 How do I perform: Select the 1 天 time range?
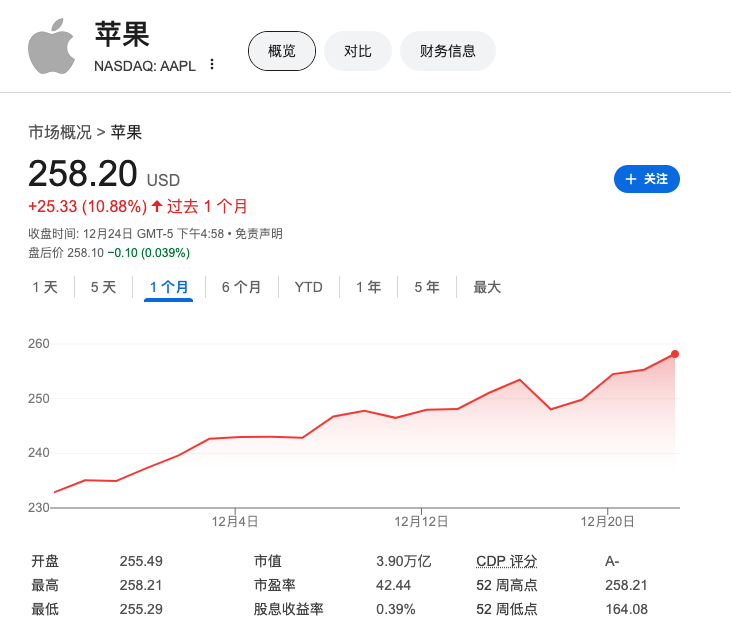click(x=45, y=287)
